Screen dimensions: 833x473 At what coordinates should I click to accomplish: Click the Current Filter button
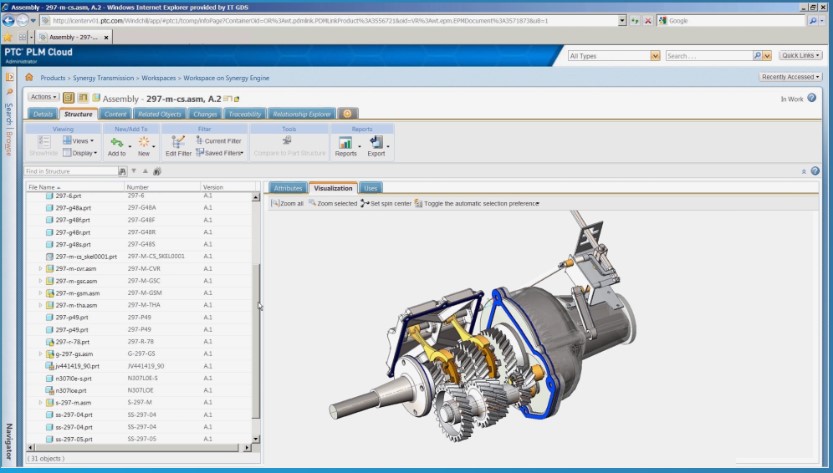click(218, 141)
